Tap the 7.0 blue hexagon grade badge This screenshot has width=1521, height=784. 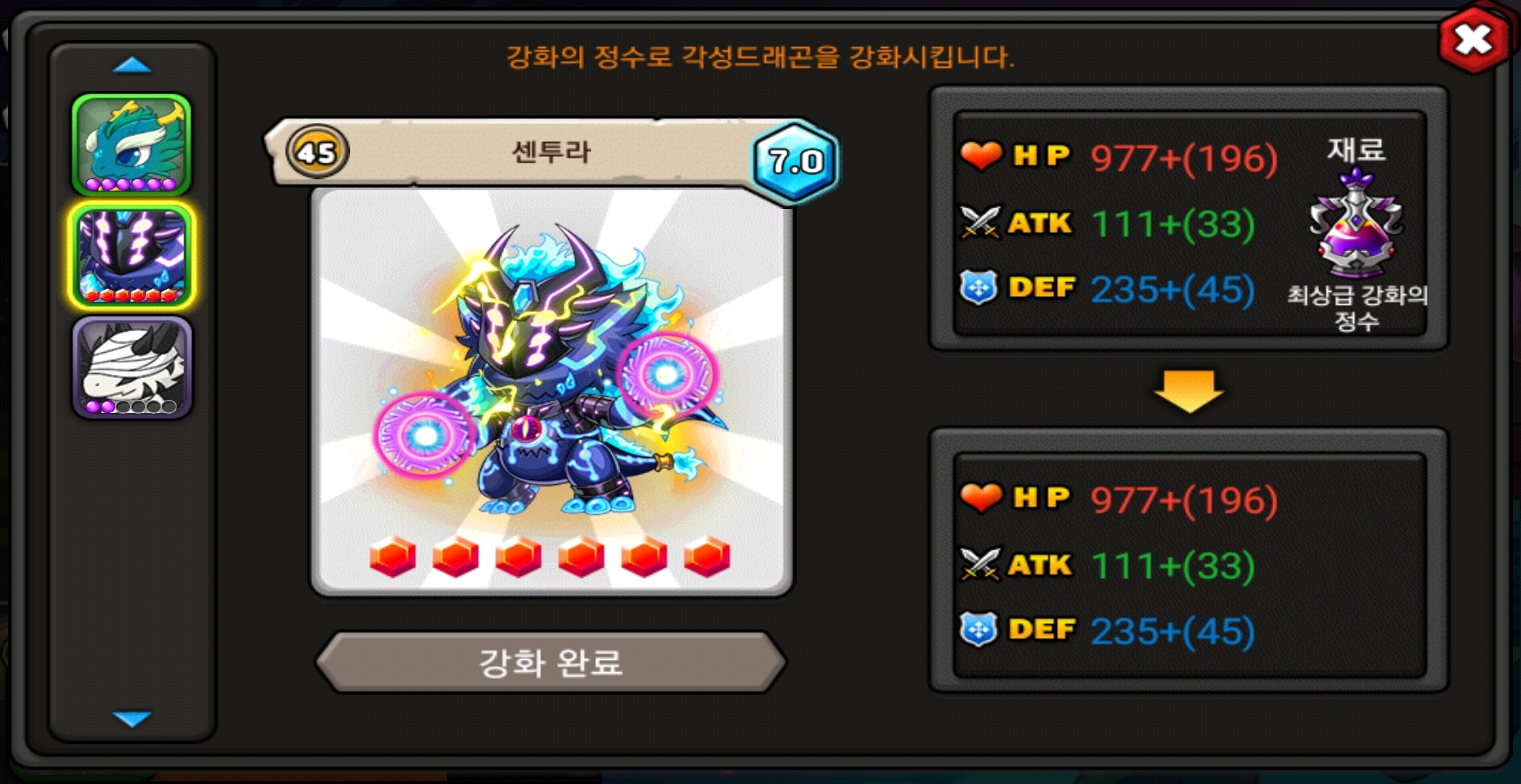(796, 161)
